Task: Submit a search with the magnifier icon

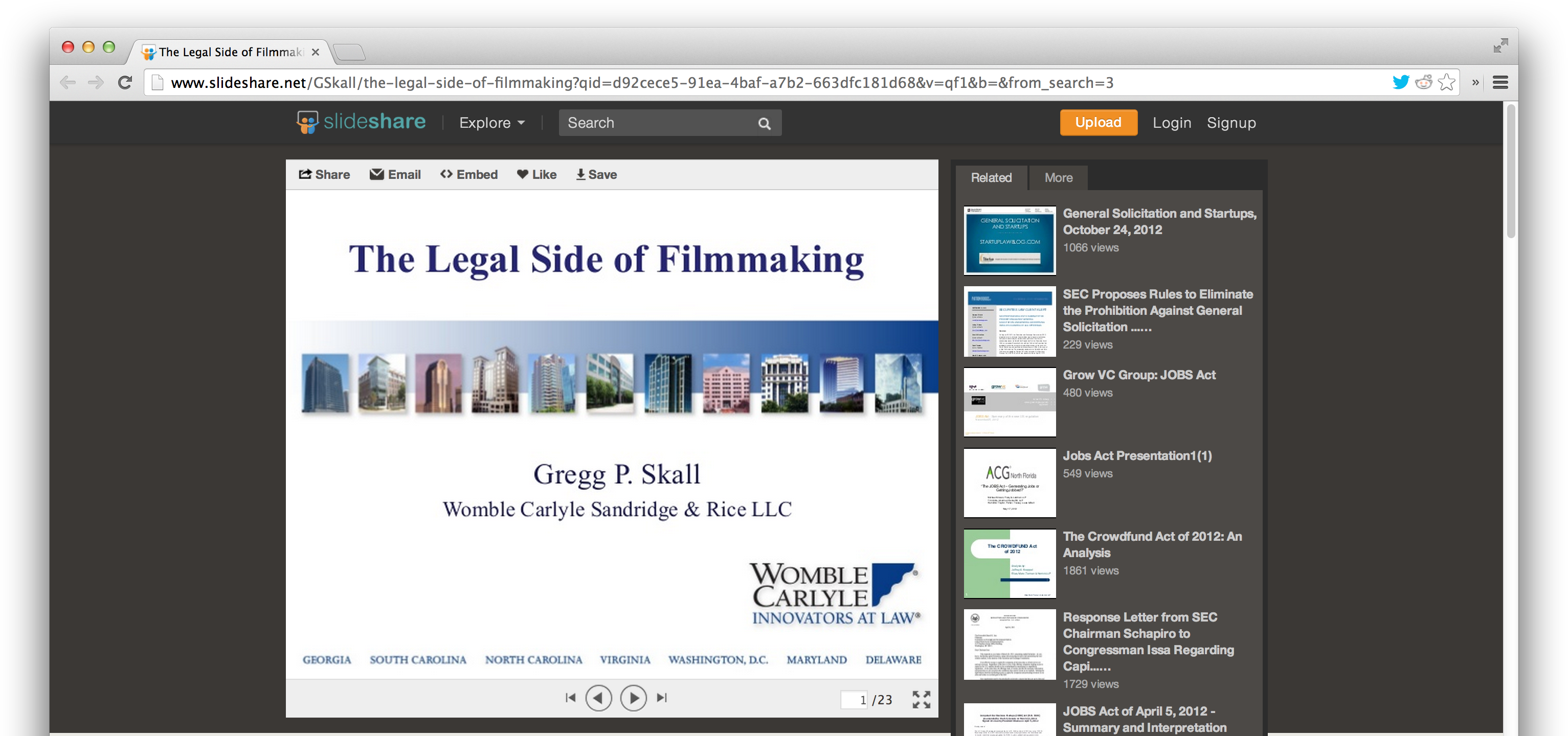Action: pyautogui.click(x=764, y=123)
